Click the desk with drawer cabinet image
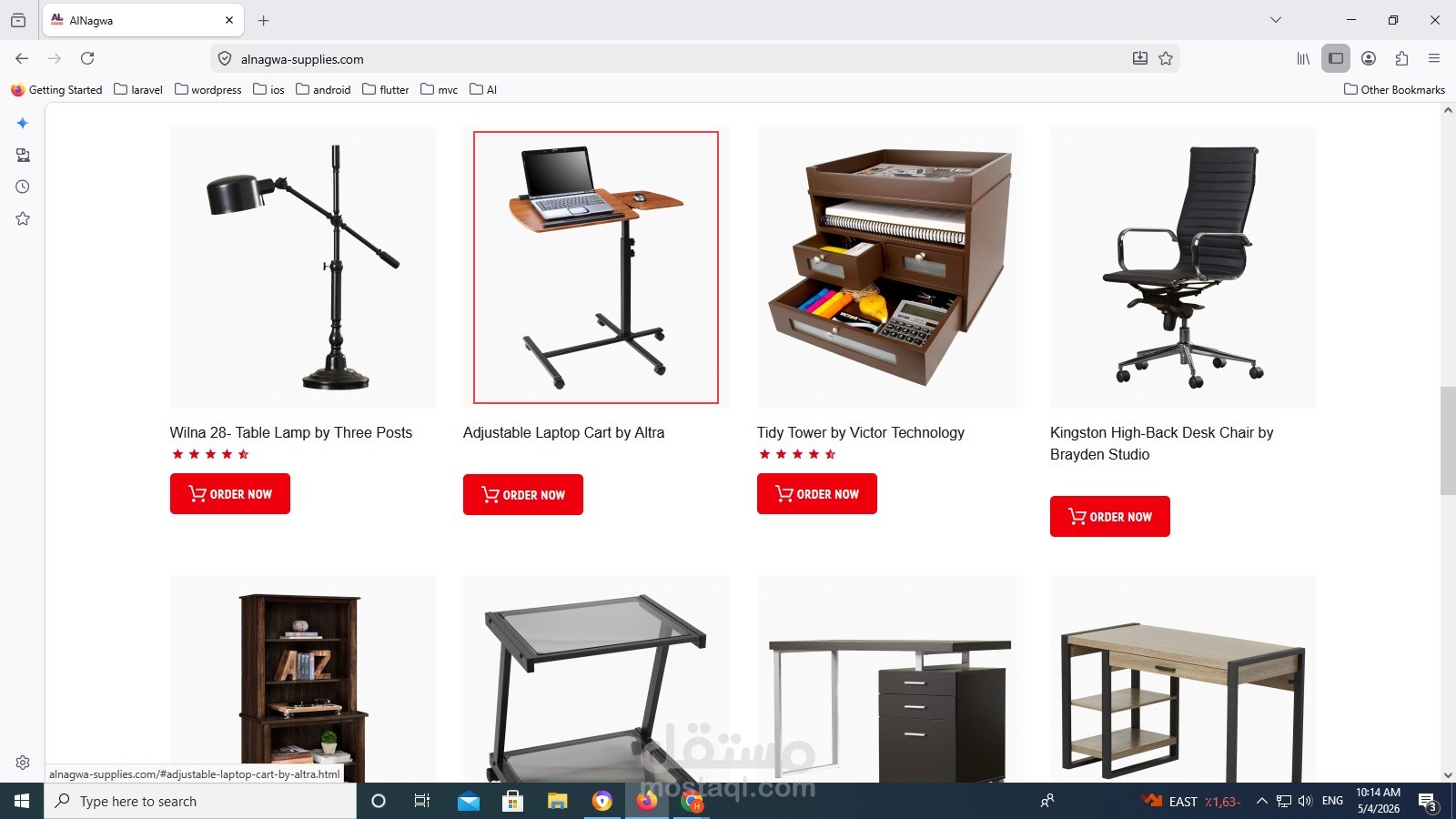 (890, 679)
